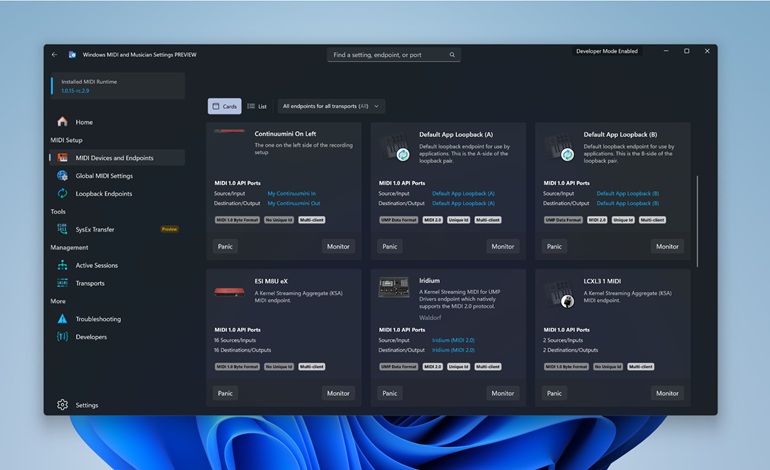This screenshot has width=770, height=470.
Task: Click Continuumini On Left device image
Action: pyautogui.click(x=229, y=131)
